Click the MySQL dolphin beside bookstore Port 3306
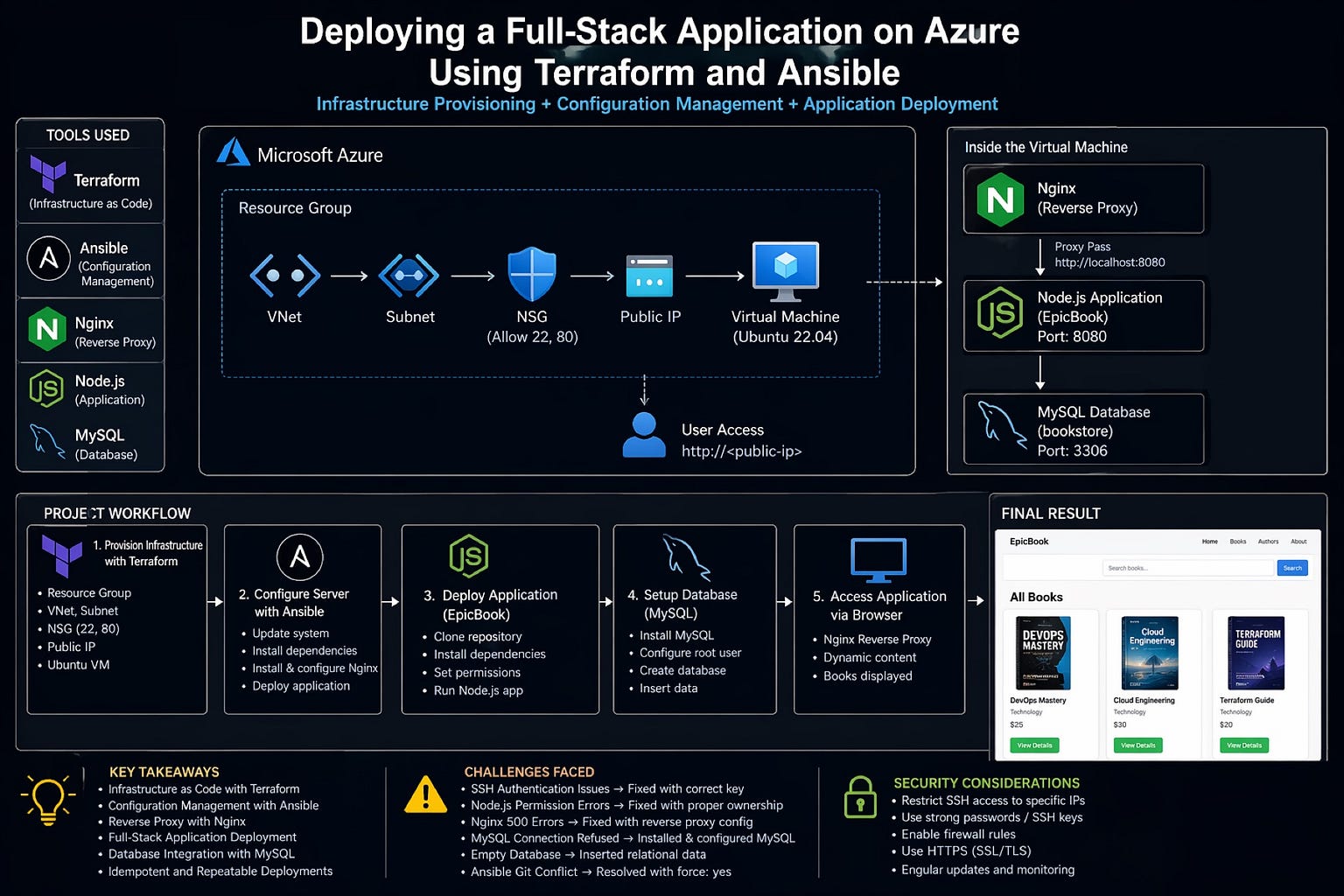 1001,424
